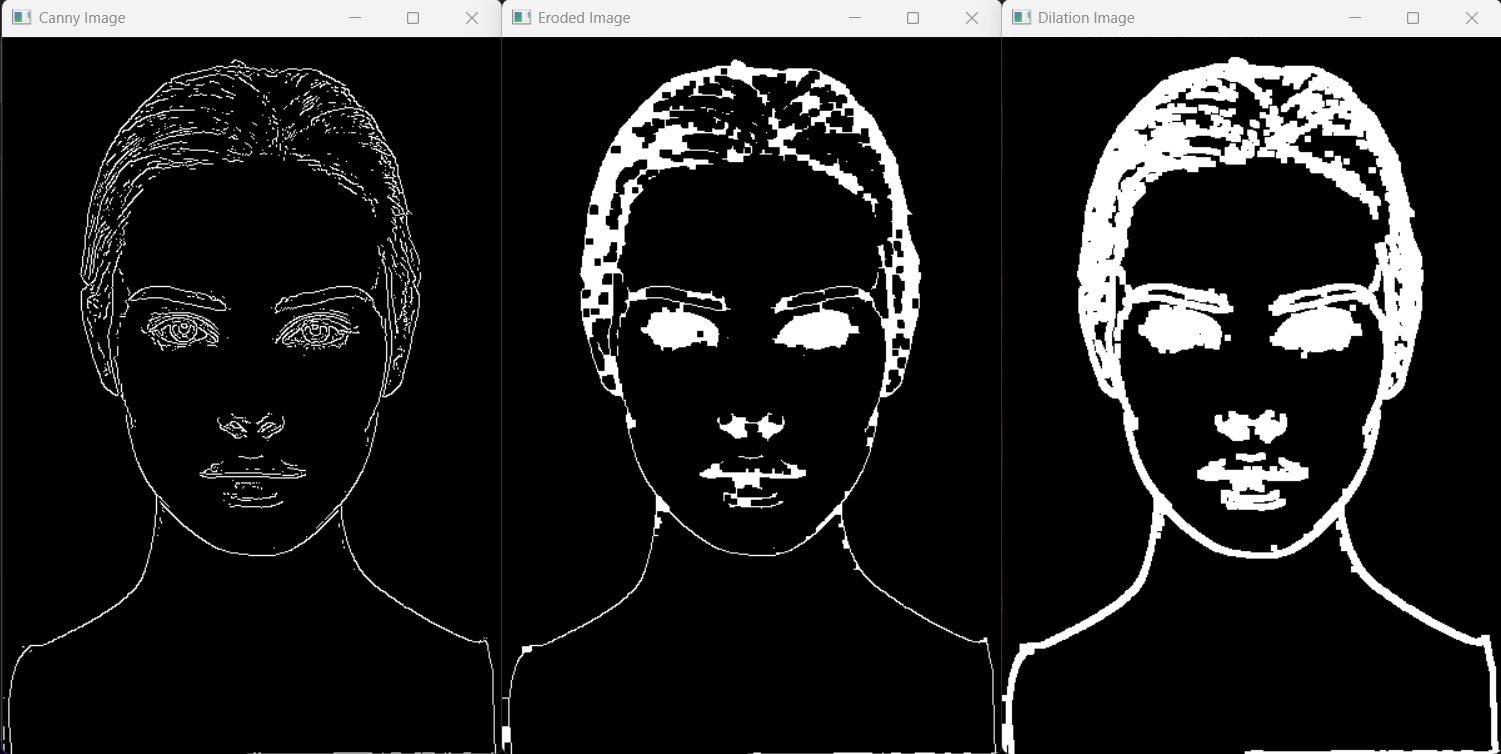Image resolution: width=1501 pixels, height=754 pixels.
Task: Close the Eroded Image window
Action: point(972,18)
